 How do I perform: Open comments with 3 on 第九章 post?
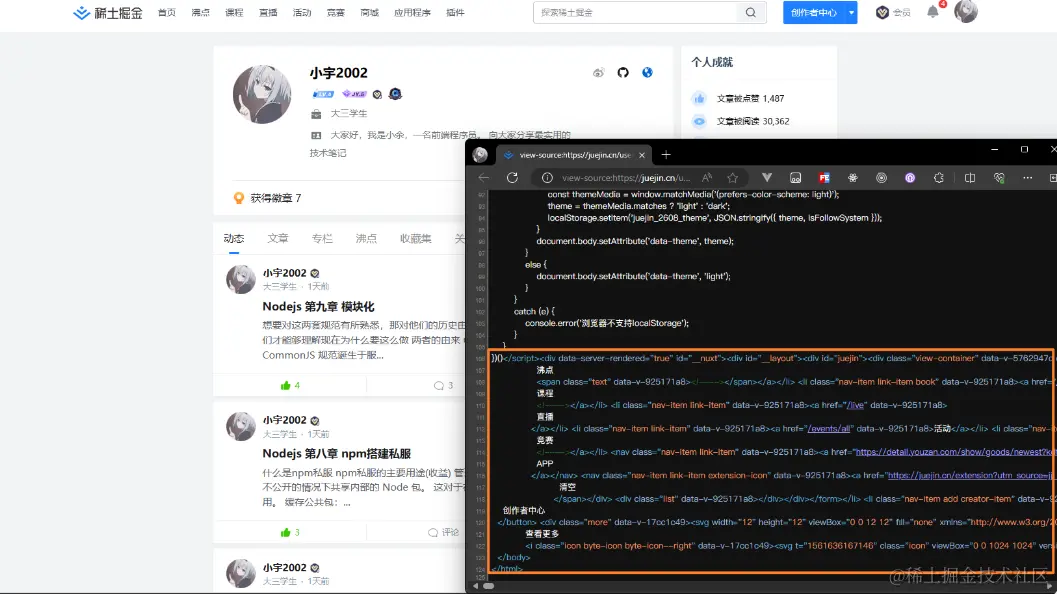coord(443,386)
